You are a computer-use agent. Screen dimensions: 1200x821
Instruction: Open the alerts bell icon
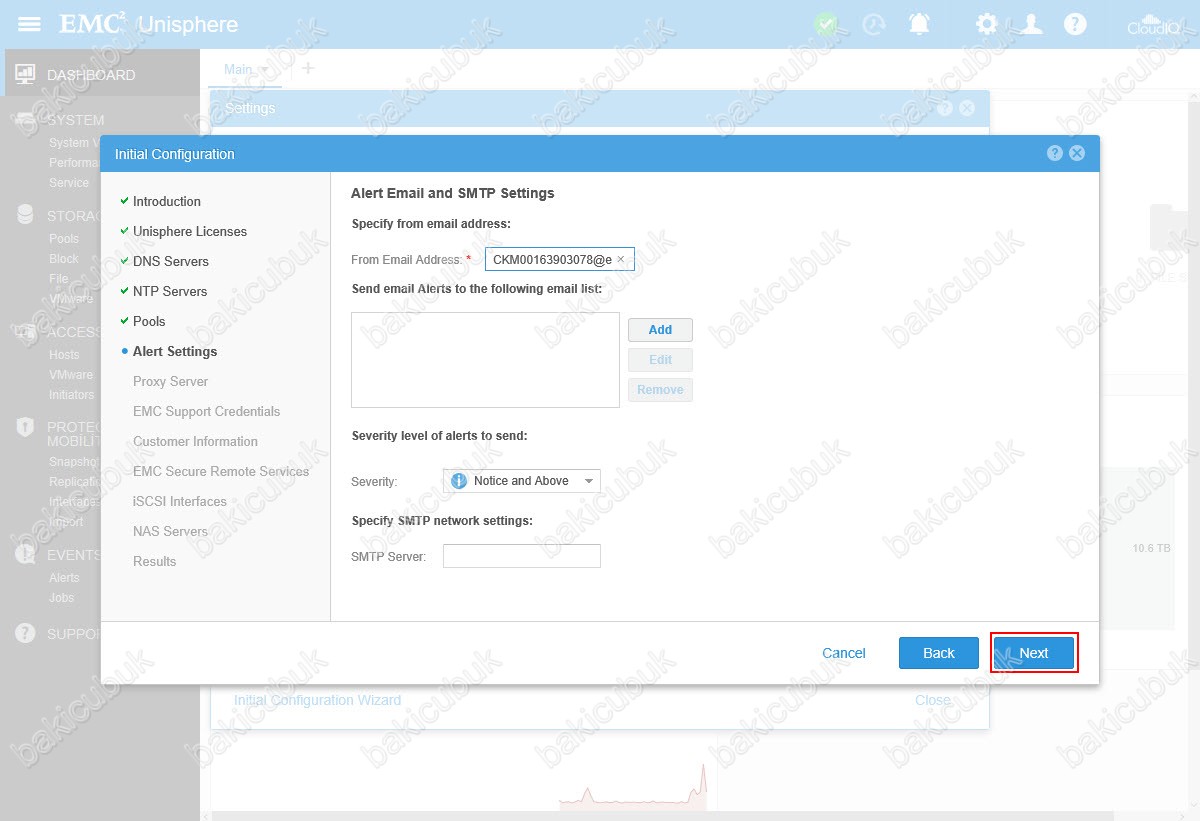coord(919,24)
